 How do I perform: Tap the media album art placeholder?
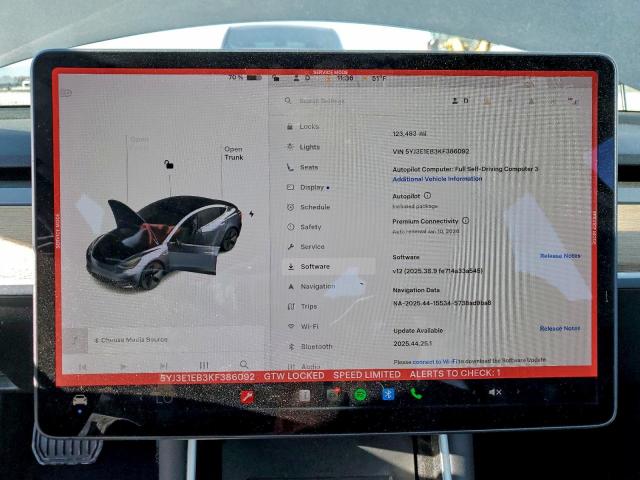click(x=75, y=340)
